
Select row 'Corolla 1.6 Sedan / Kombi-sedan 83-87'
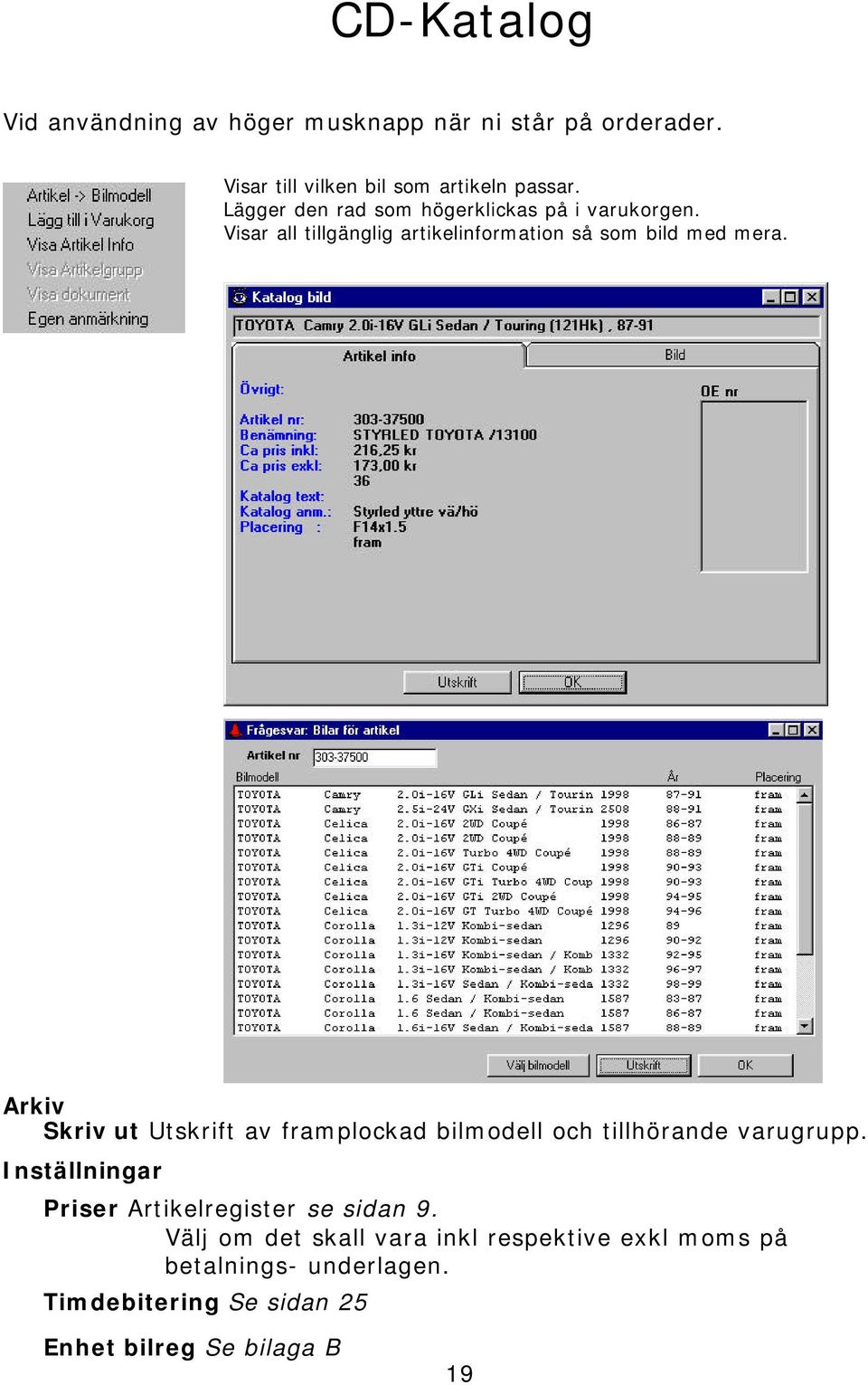click(515, 999)
